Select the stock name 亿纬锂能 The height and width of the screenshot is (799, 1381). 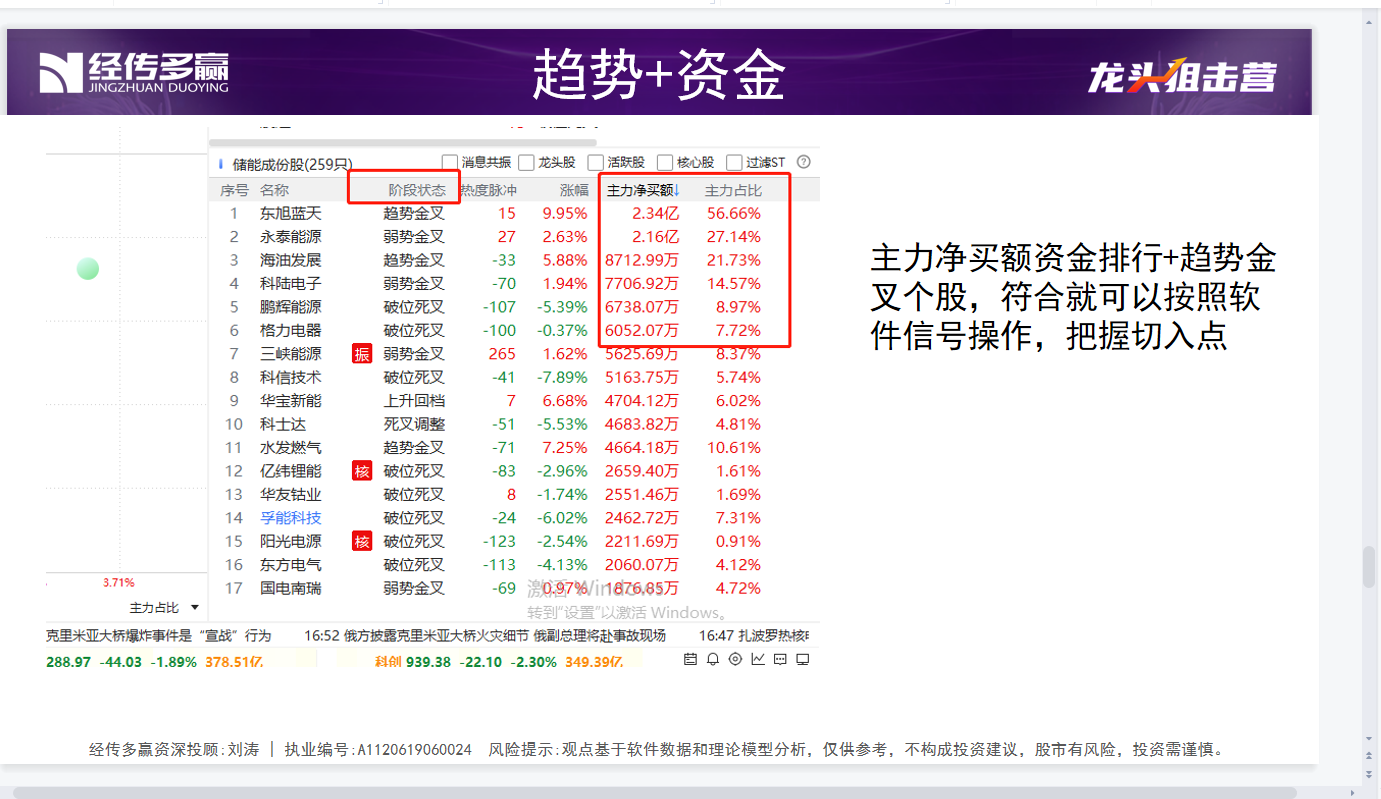[x=290, y=471]
